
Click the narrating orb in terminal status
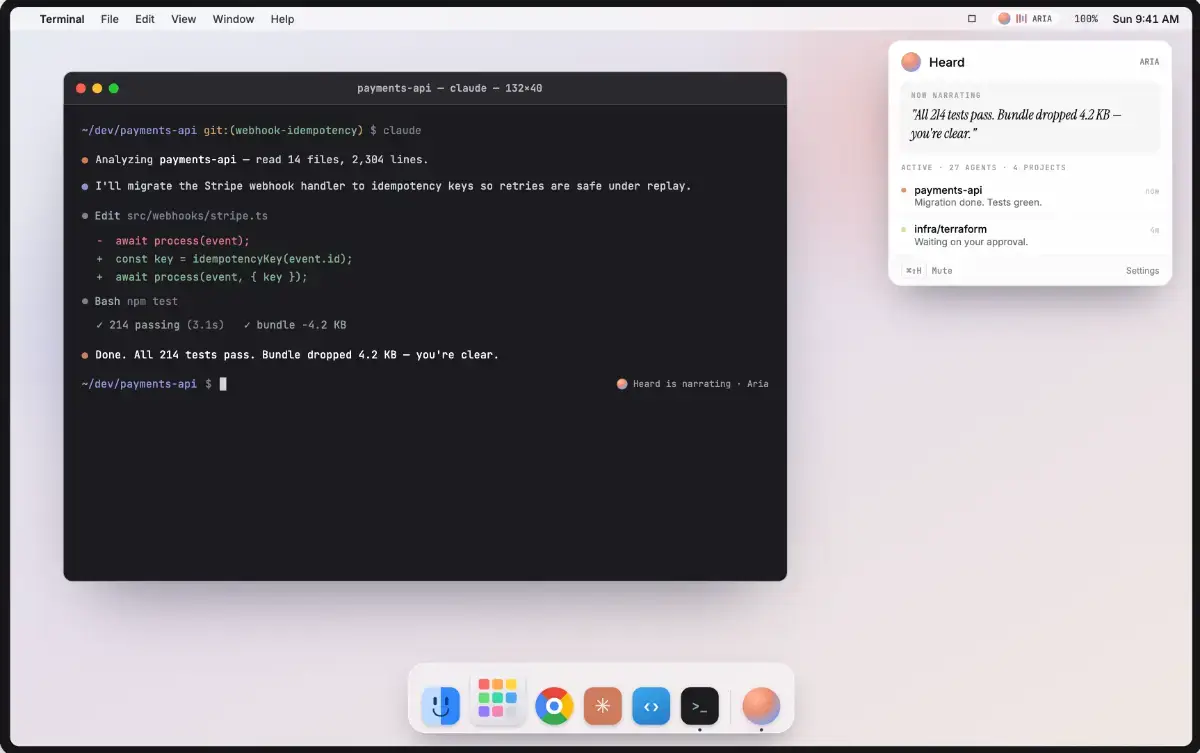tap(622, 384)
